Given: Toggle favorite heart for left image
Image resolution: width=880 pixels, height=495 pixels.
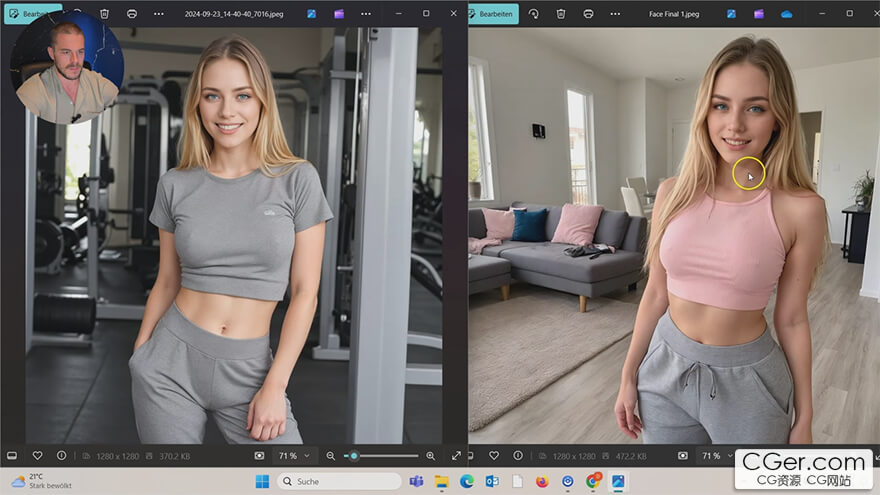Looking at the screenshot, I should coord(37,456).
